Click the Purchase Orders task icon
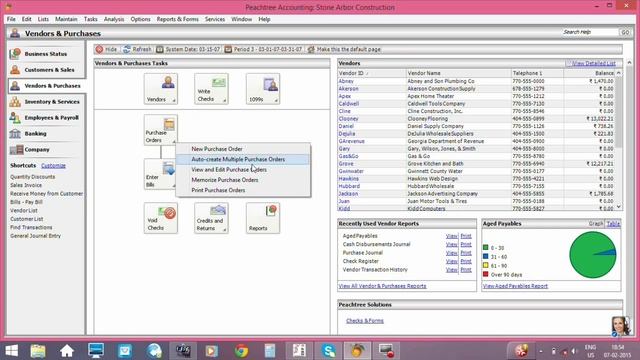 [160, 130]
